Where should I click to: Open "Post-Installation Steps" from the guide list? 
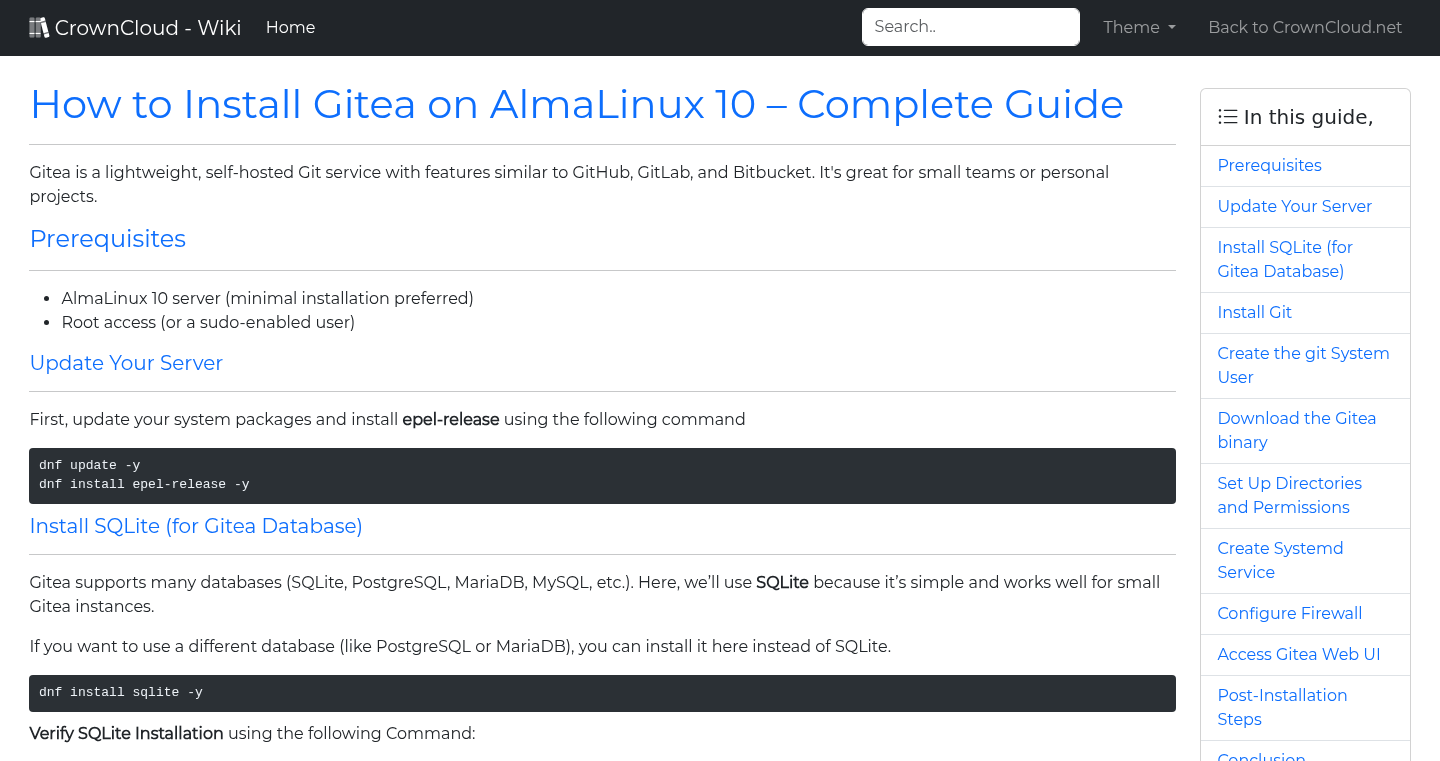1282,707
